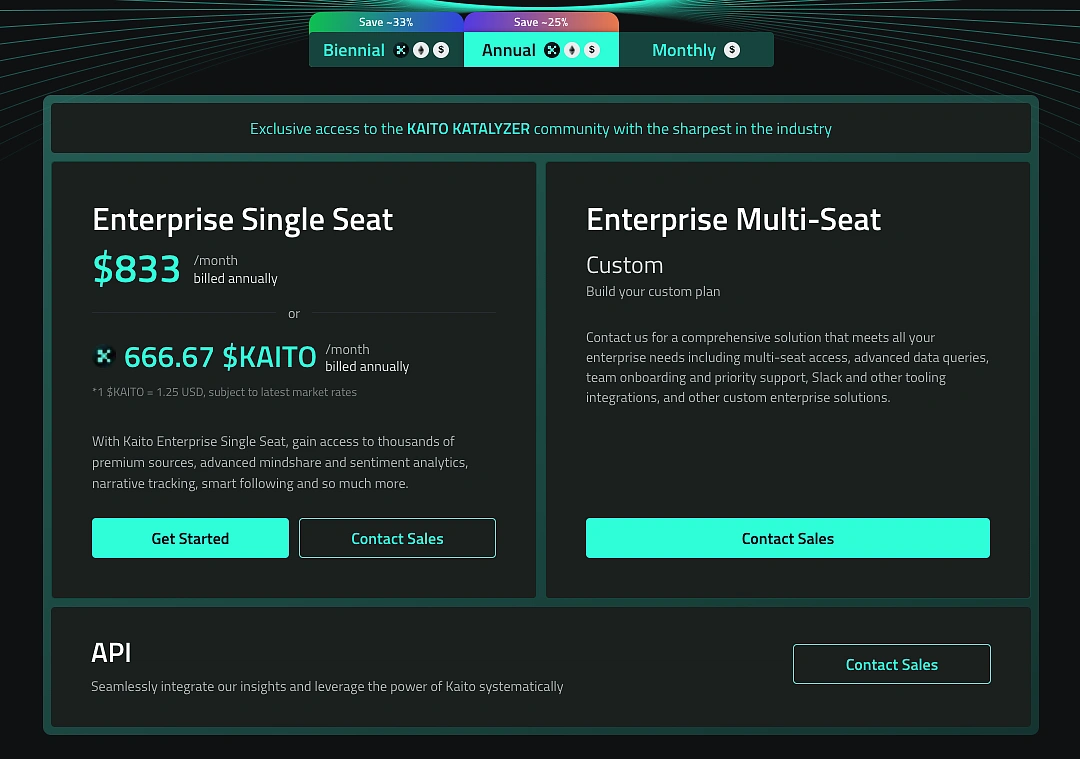Click the KAITO logo beside the 666.67 price
Screen dimensions: 1080x759
[104, 356]
